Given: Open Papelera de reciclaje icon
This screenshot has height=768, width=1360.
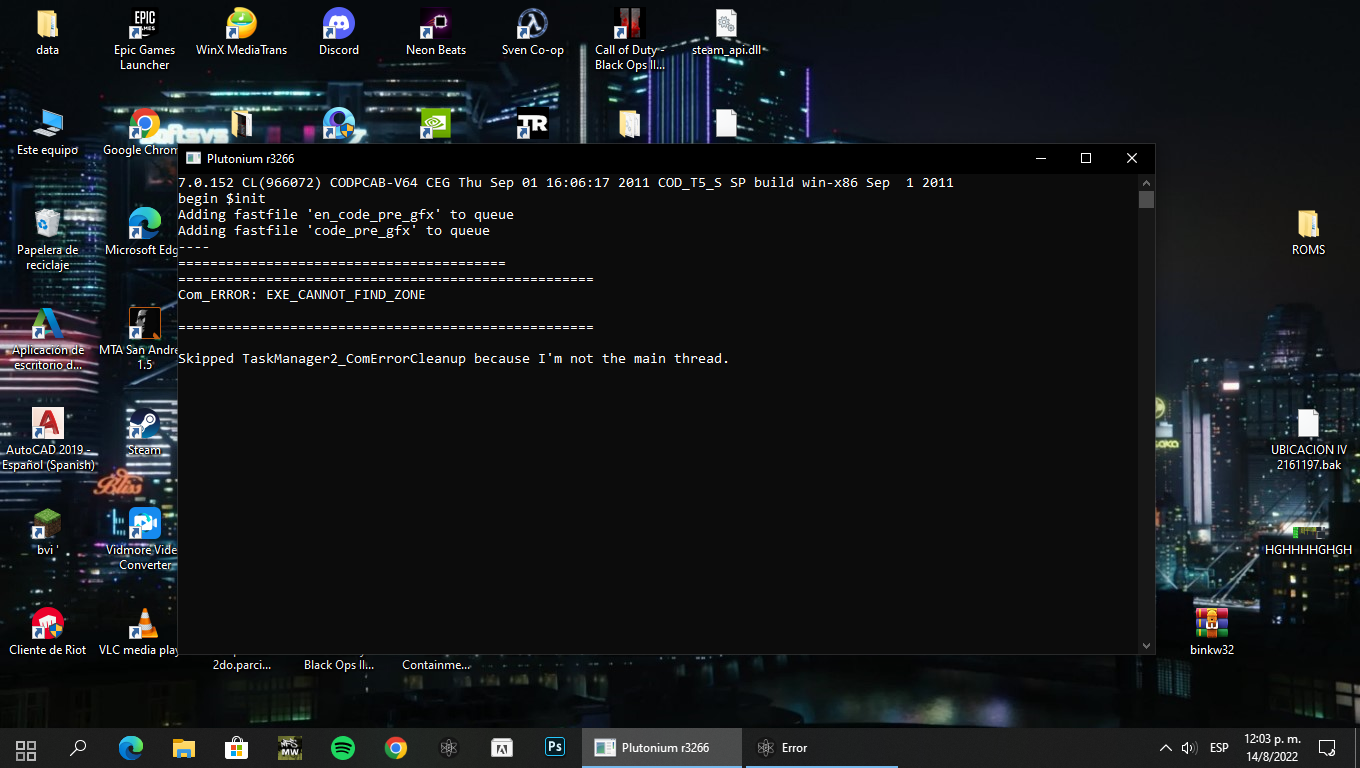Looking at the screenshot, I should point(47,239).
